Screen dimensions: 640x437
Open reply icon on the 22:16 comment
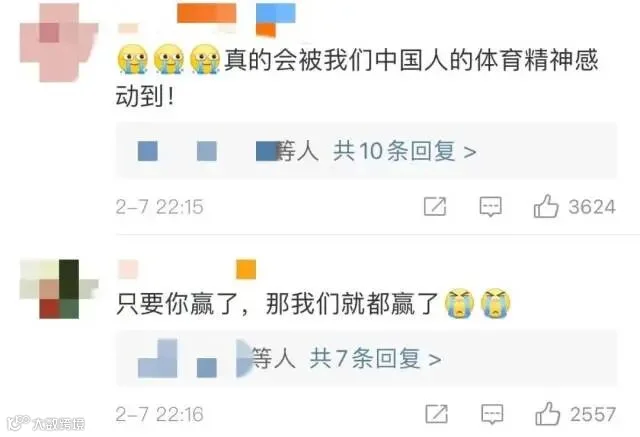[x=492, y=414]
